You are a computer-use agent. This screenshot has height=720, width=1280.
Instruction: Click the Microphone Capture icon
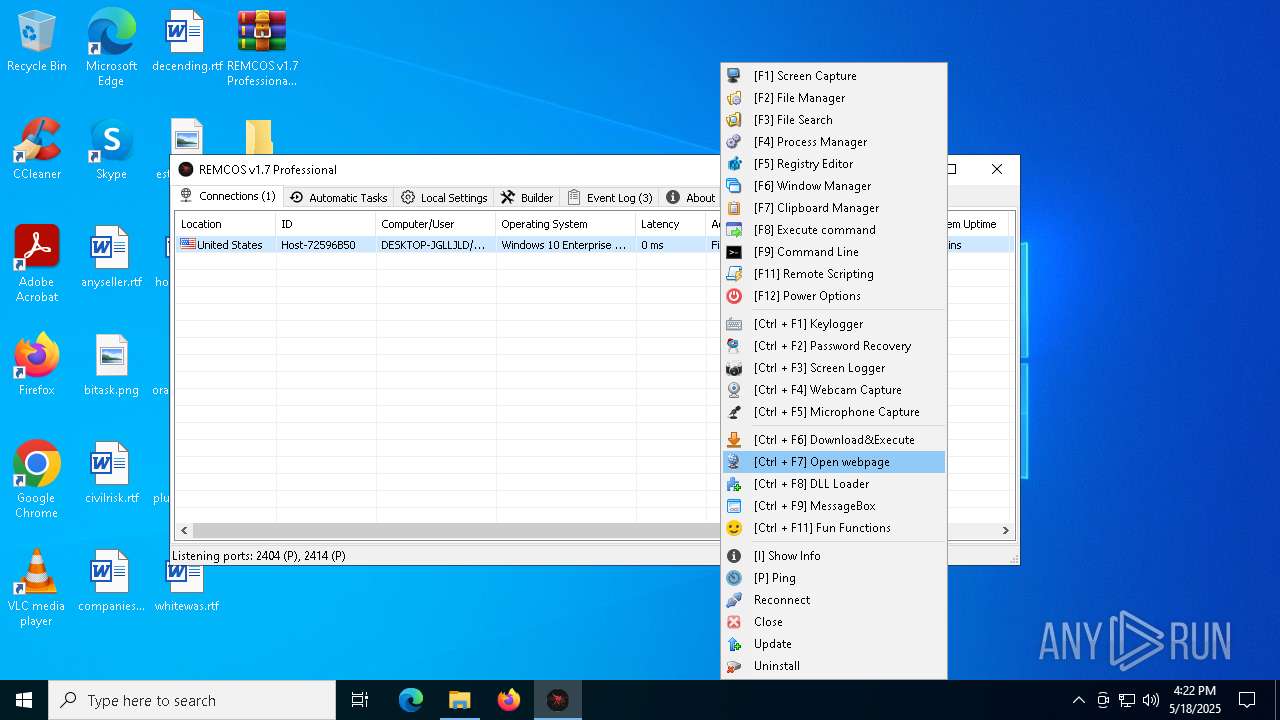tap(734, 412)
